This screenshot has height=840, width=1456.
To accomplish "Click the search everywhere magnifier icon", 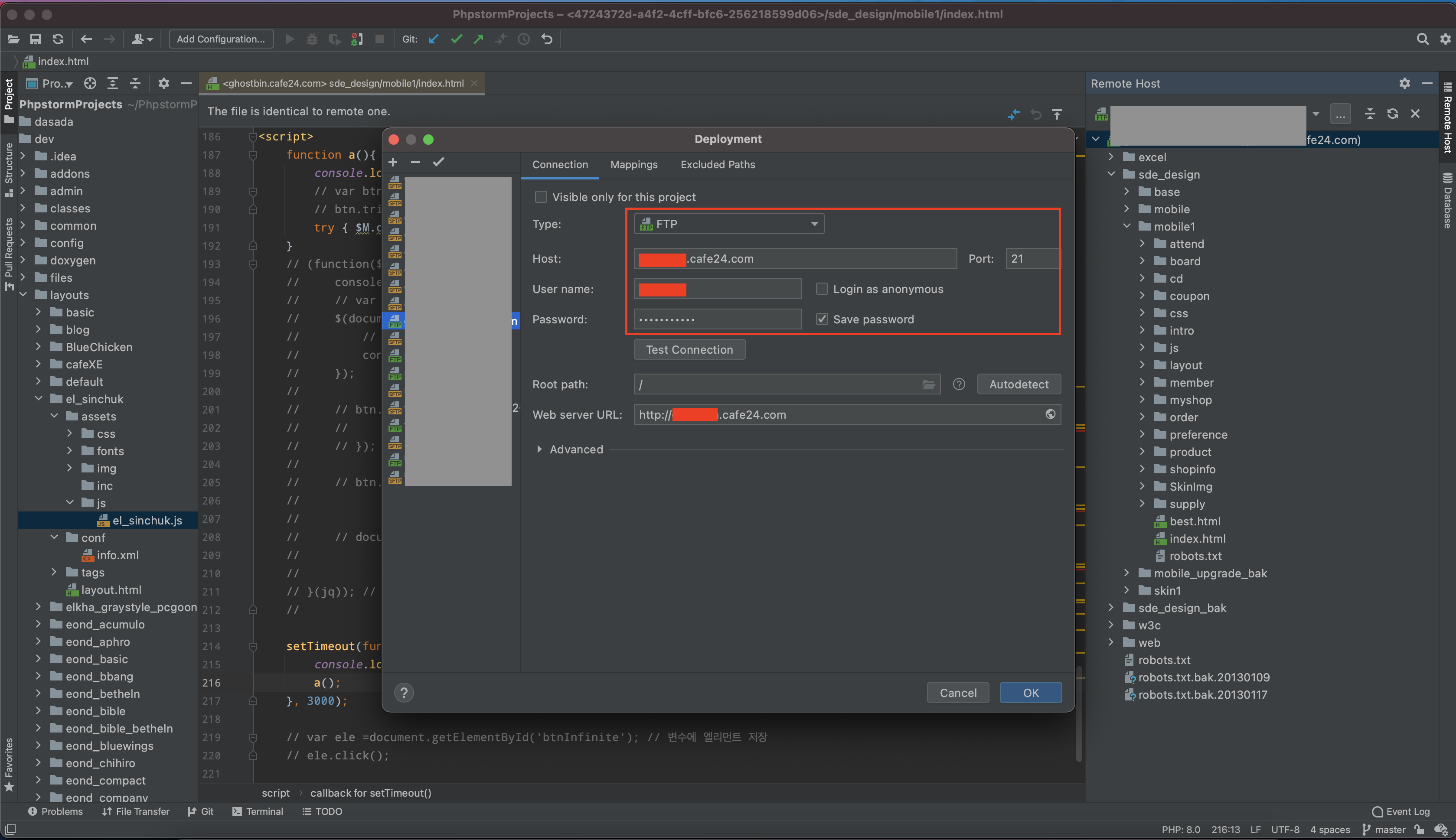I will pos(1423,39).
